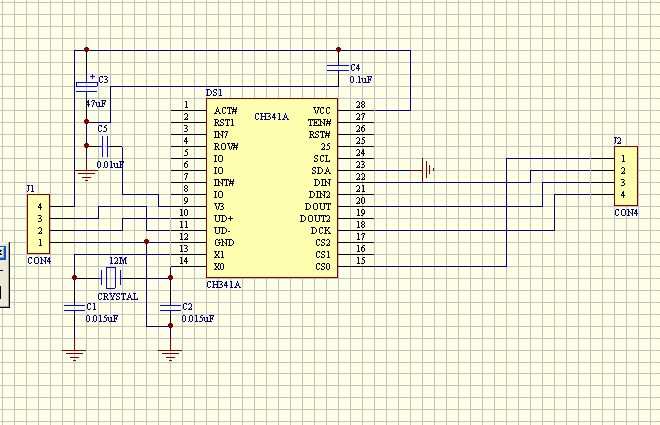Click pin 1 of connector J1
The height and width of the screenshot is (425, 660).
pyautogui.click(x=40, y=242)
